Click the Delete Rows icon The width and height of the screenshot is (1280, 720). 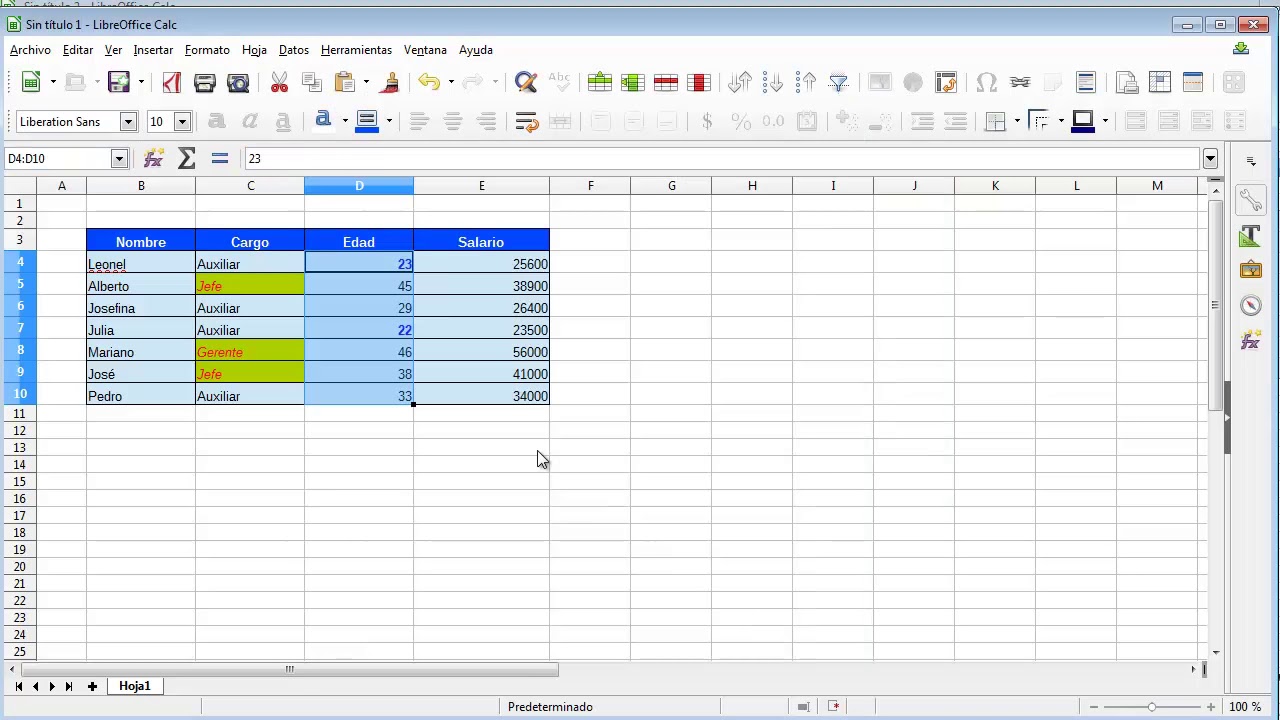[x=666, y=82]
